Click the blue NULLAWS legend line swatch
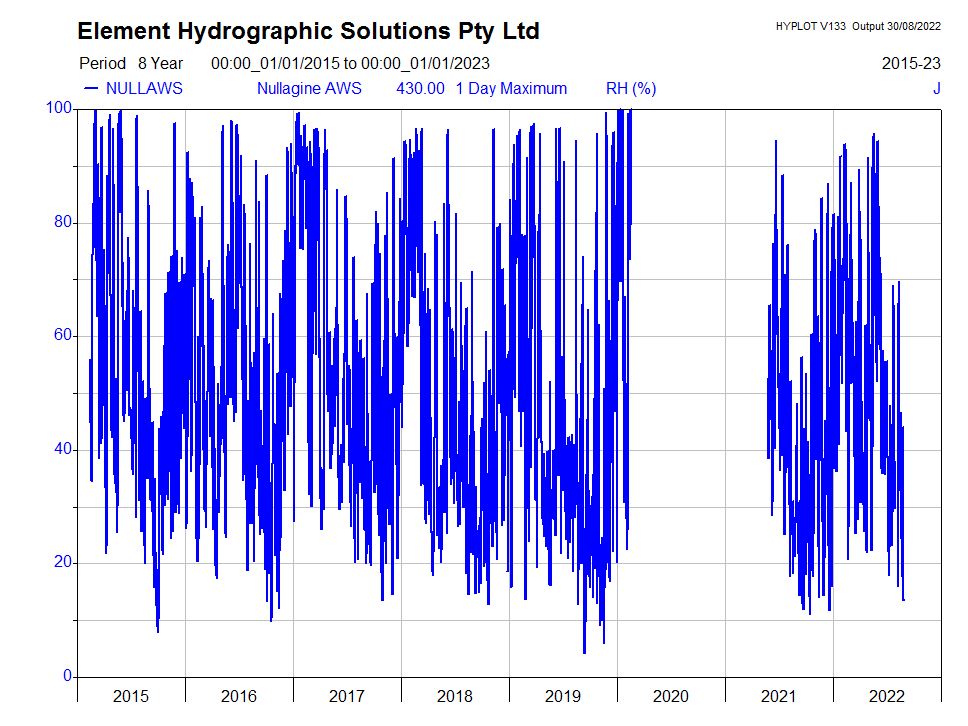 click(90, 88)
